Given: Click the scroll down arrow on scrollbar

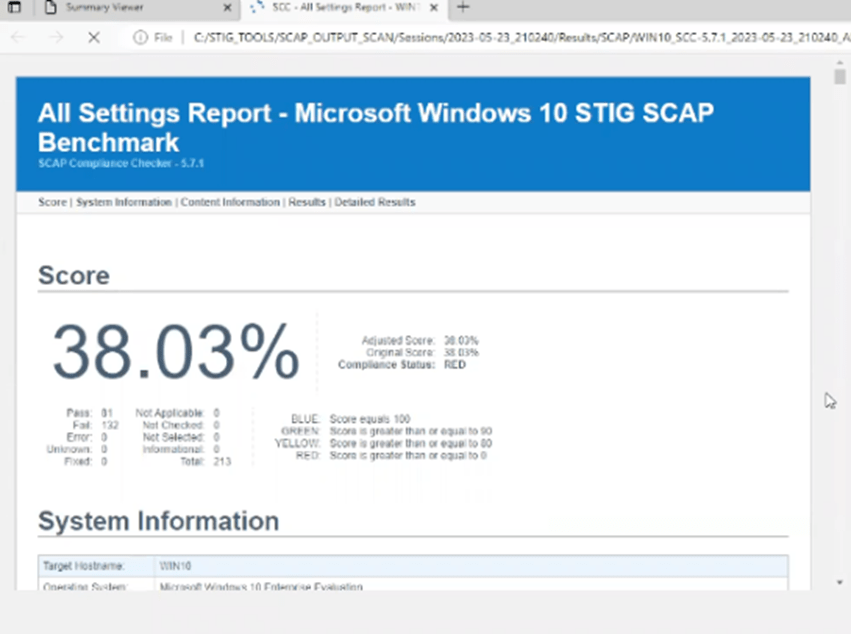Looking at the screenshot, I should pyautogui.click(x=840, y=582).
